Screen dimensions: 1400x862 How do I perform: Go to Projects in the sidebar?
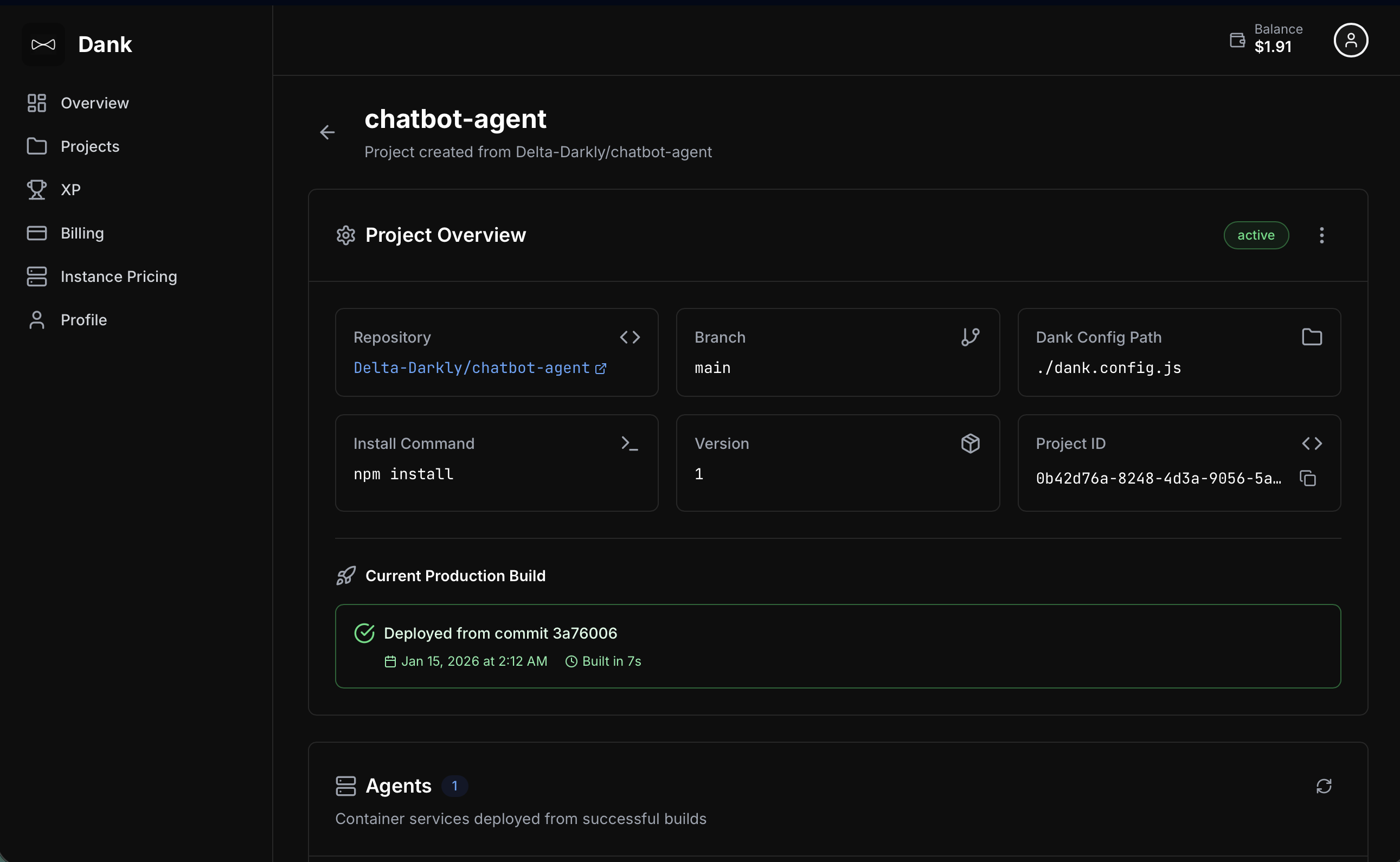coord(90,146)
